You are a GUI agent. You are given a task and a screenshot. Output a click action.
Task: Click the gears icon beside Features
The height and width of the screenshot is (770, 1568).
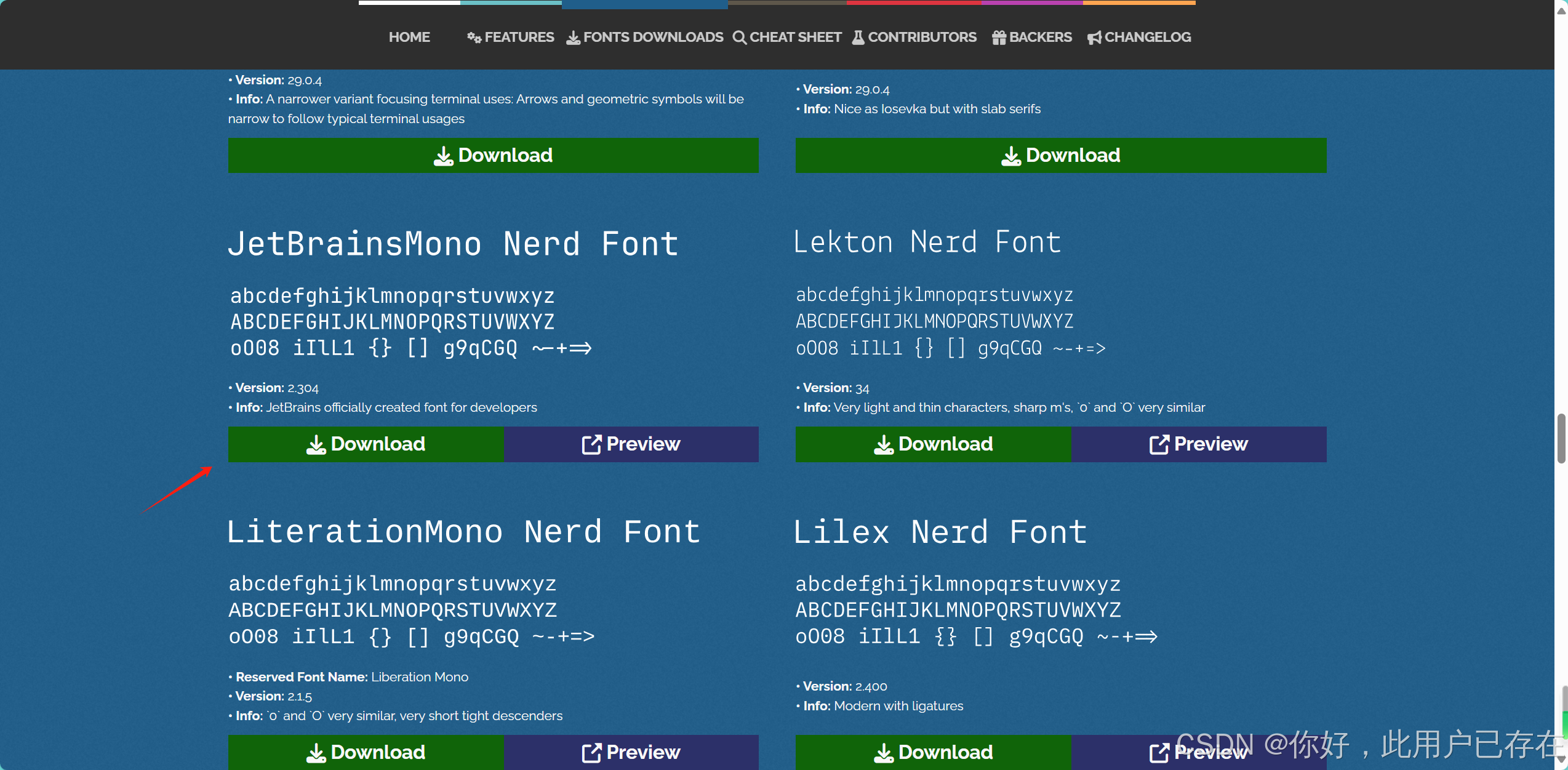474,38
